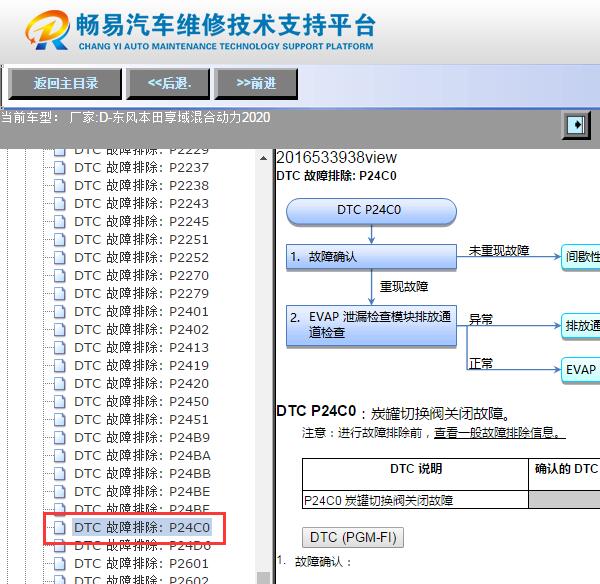Screen dimensions: 600x584
Task: Click document icon beside P2270
Action: [x=59, y=276]
